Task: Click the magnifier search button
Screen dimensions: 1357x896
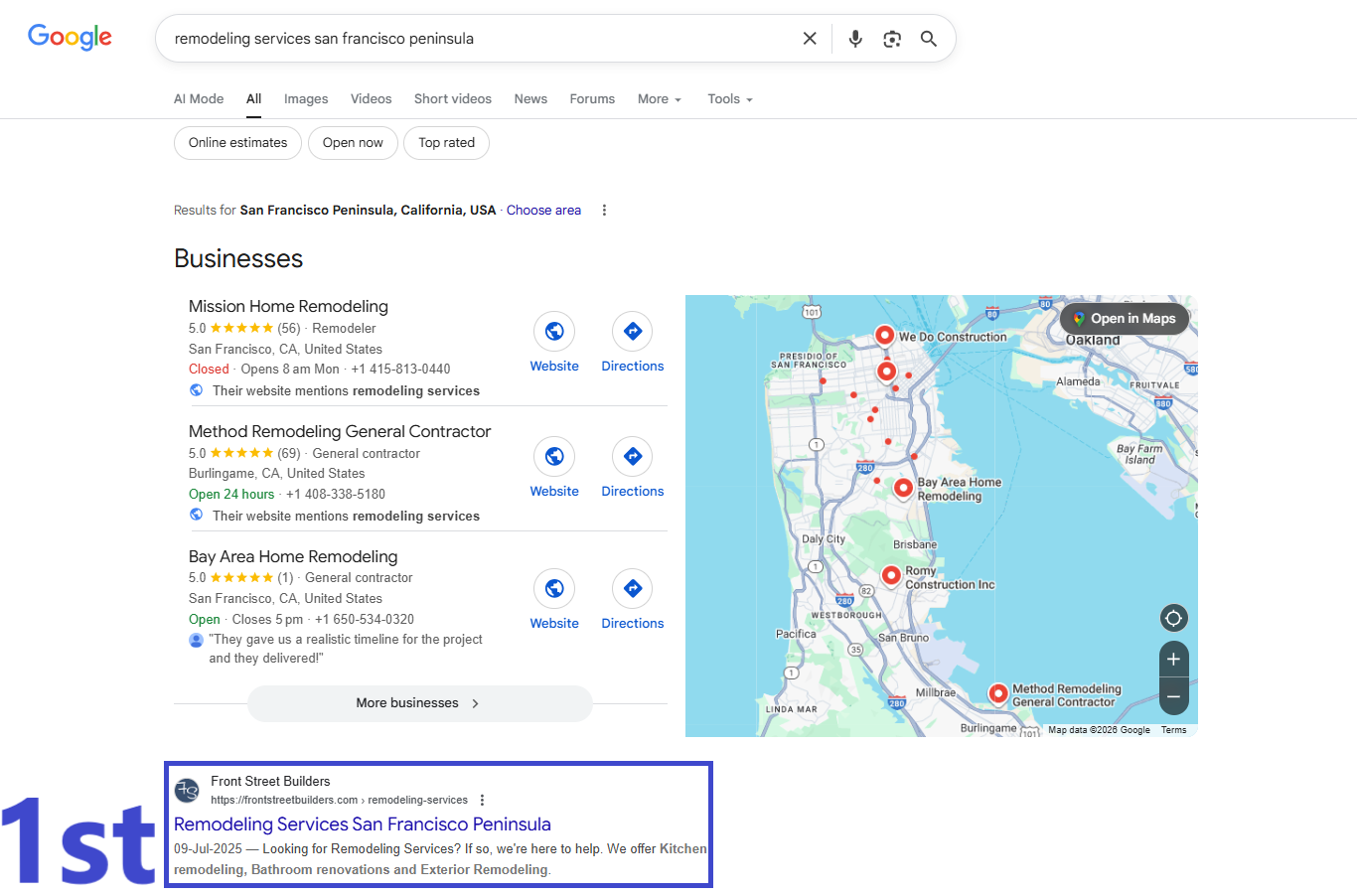Action: coord(929,39)
